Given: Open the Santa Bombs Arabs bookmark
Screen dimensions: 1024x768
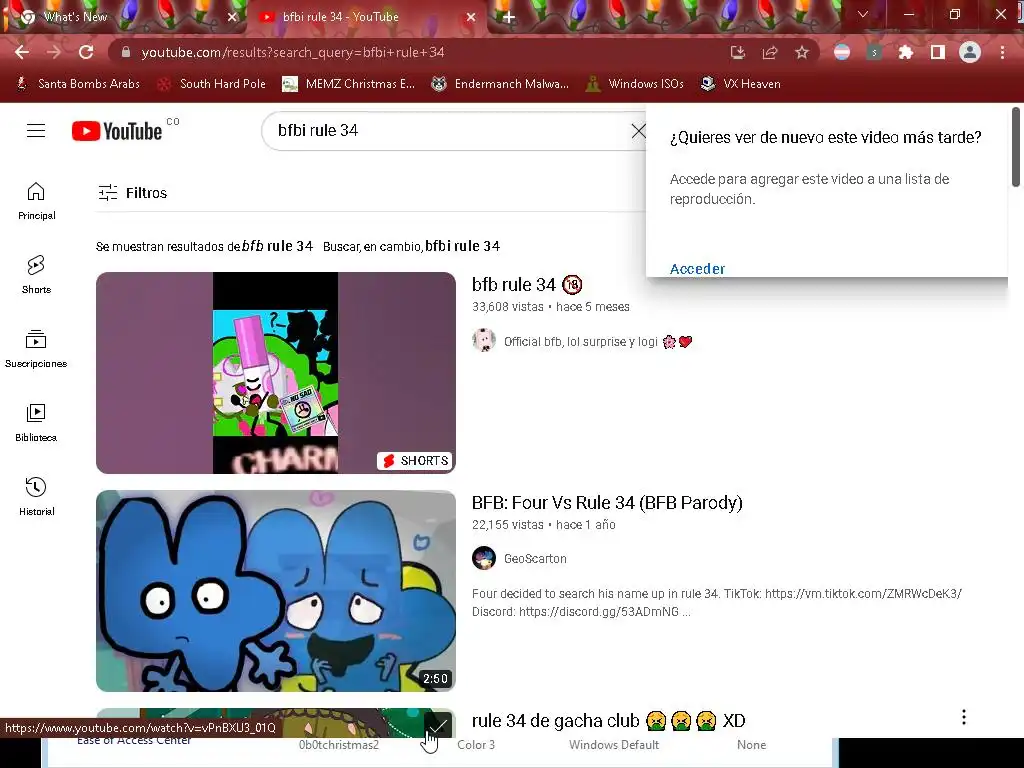Looking at the screenshot, I should pos(78,84).
